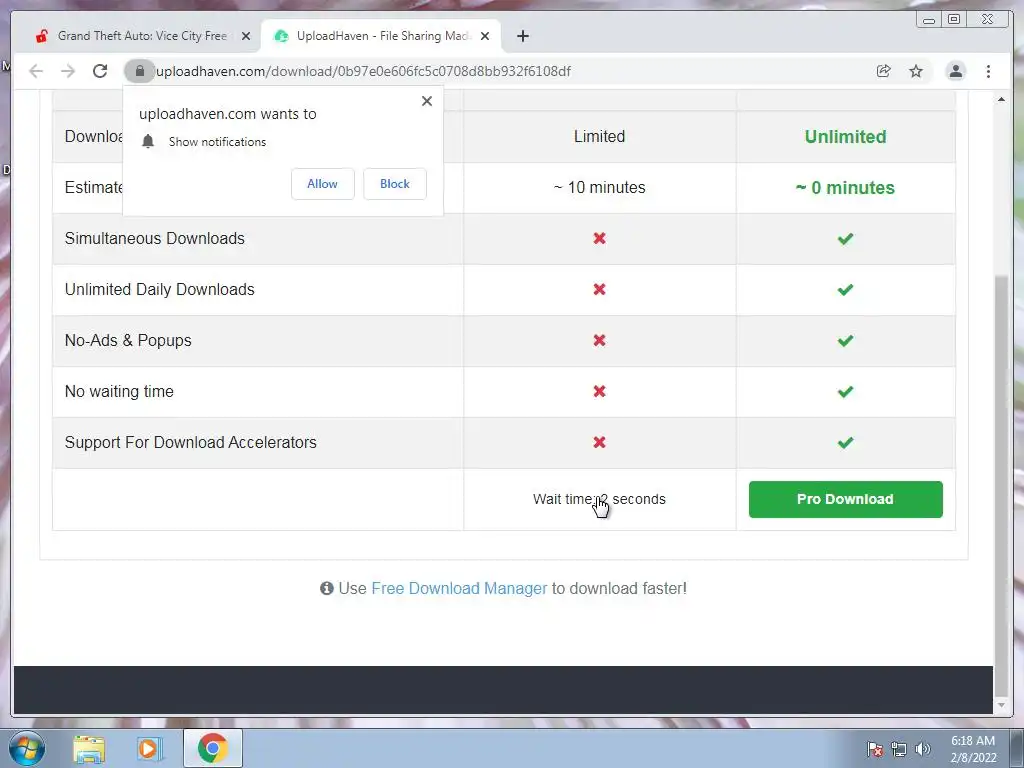1024x768 pixels.
Task: Click green check for Download Accelerators
Action: point(845,443)
